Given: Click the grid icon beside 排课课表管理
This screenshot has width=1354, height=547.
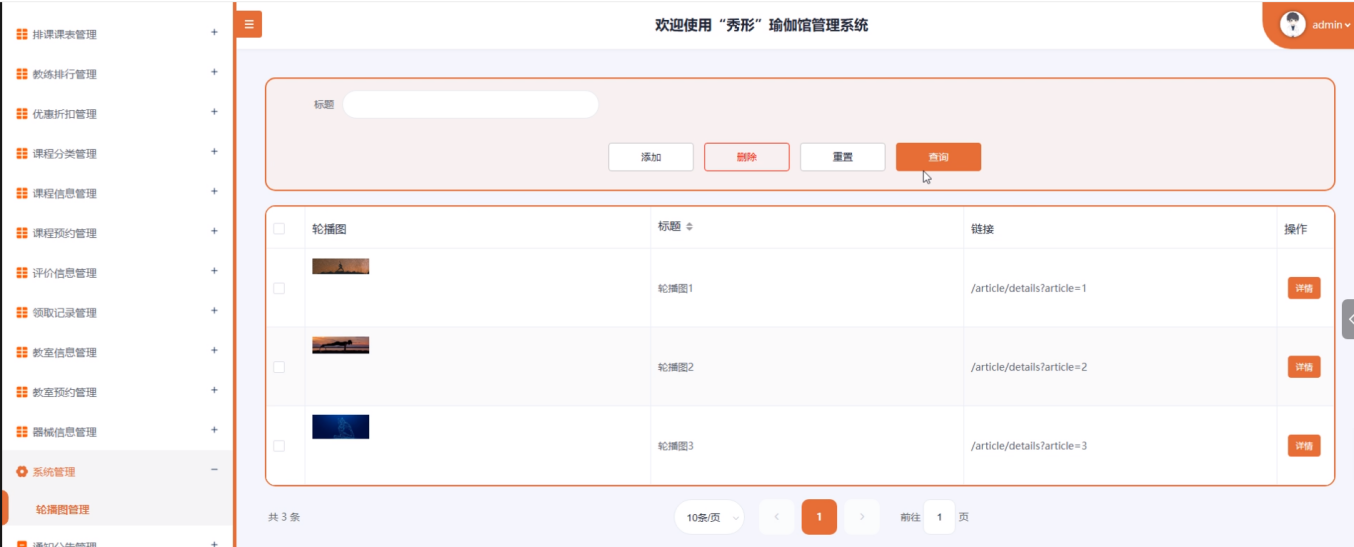Looking at the screenshot, I should coord(22,34).
